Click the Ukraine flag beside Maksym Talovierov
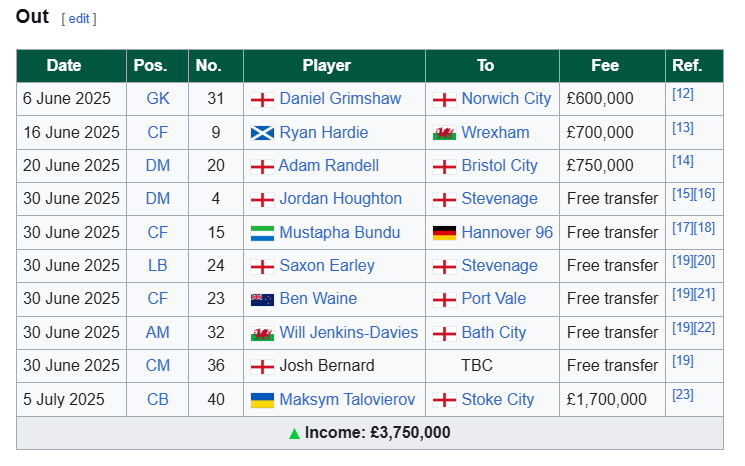Screen dimensions: 745x466 click(x=262, y=400)
